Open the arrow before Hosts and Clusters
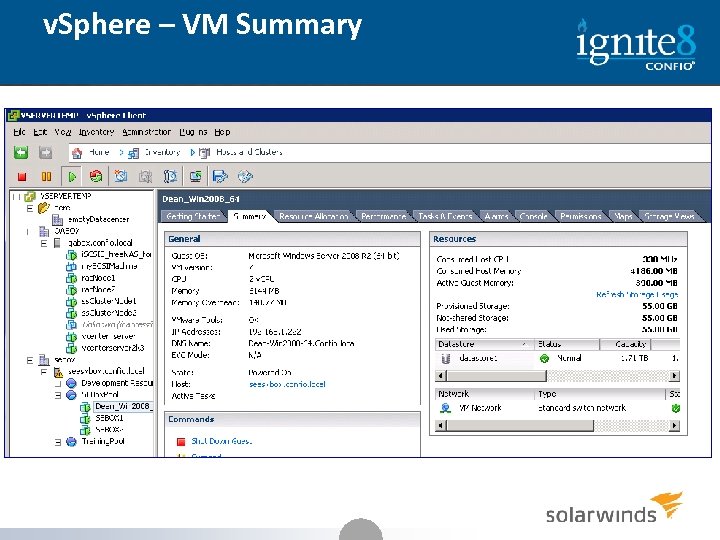This screenshot has height=540, width=720. [193, 152]
